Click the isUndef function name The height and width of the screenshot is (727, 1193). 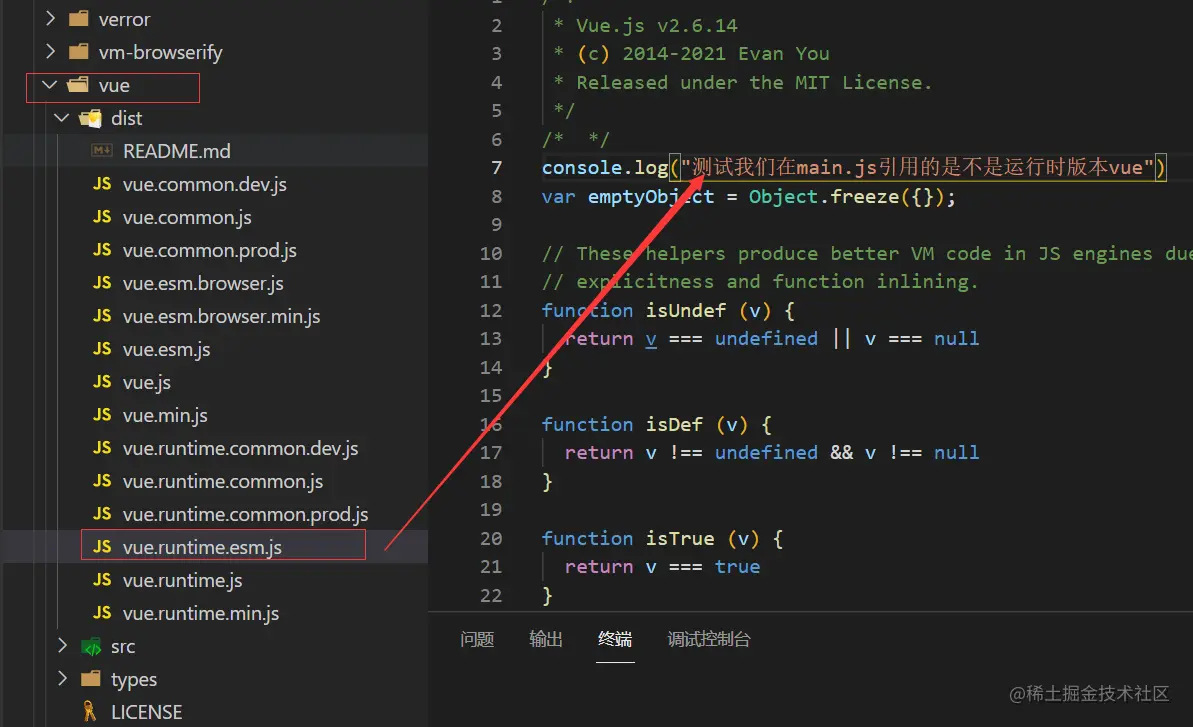(x=686, y=310)
